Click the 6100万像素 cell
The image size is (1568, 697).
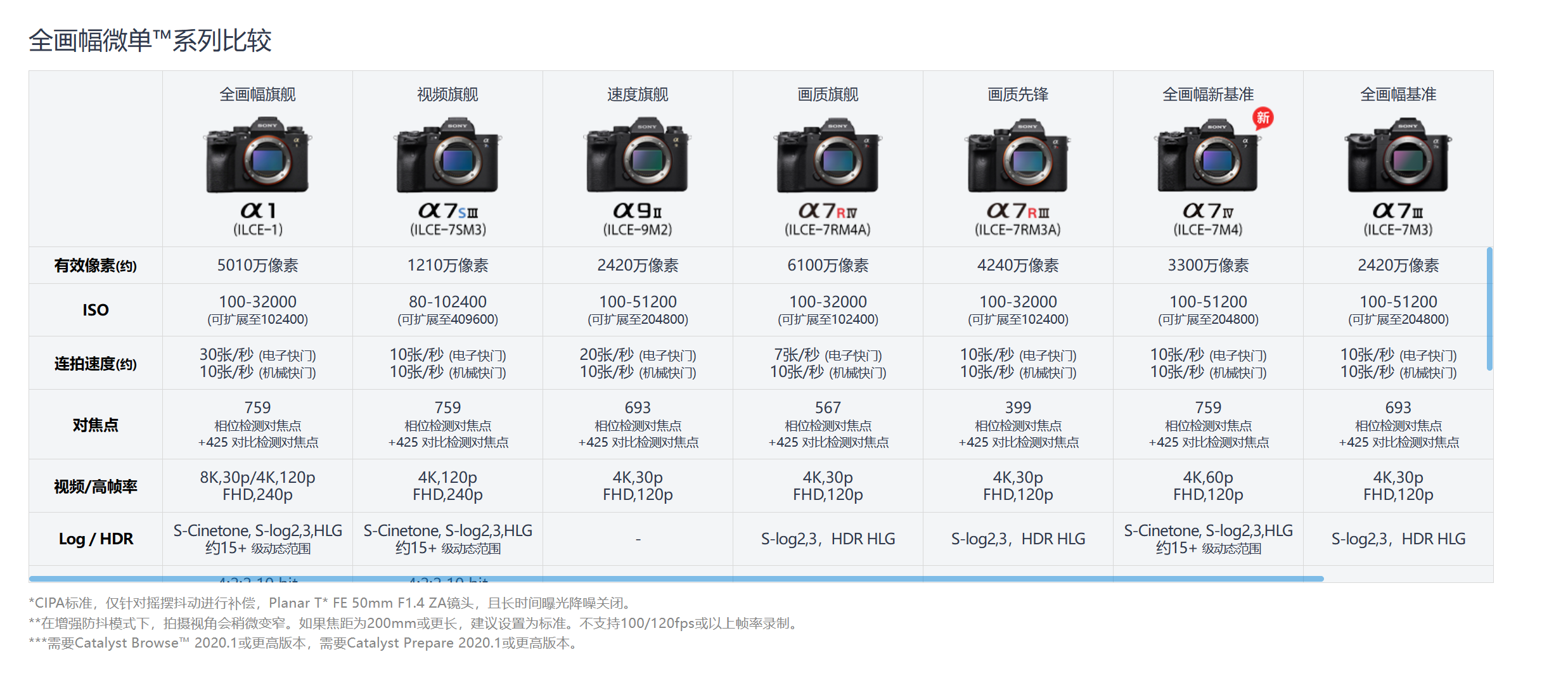(x=828, y=265)
